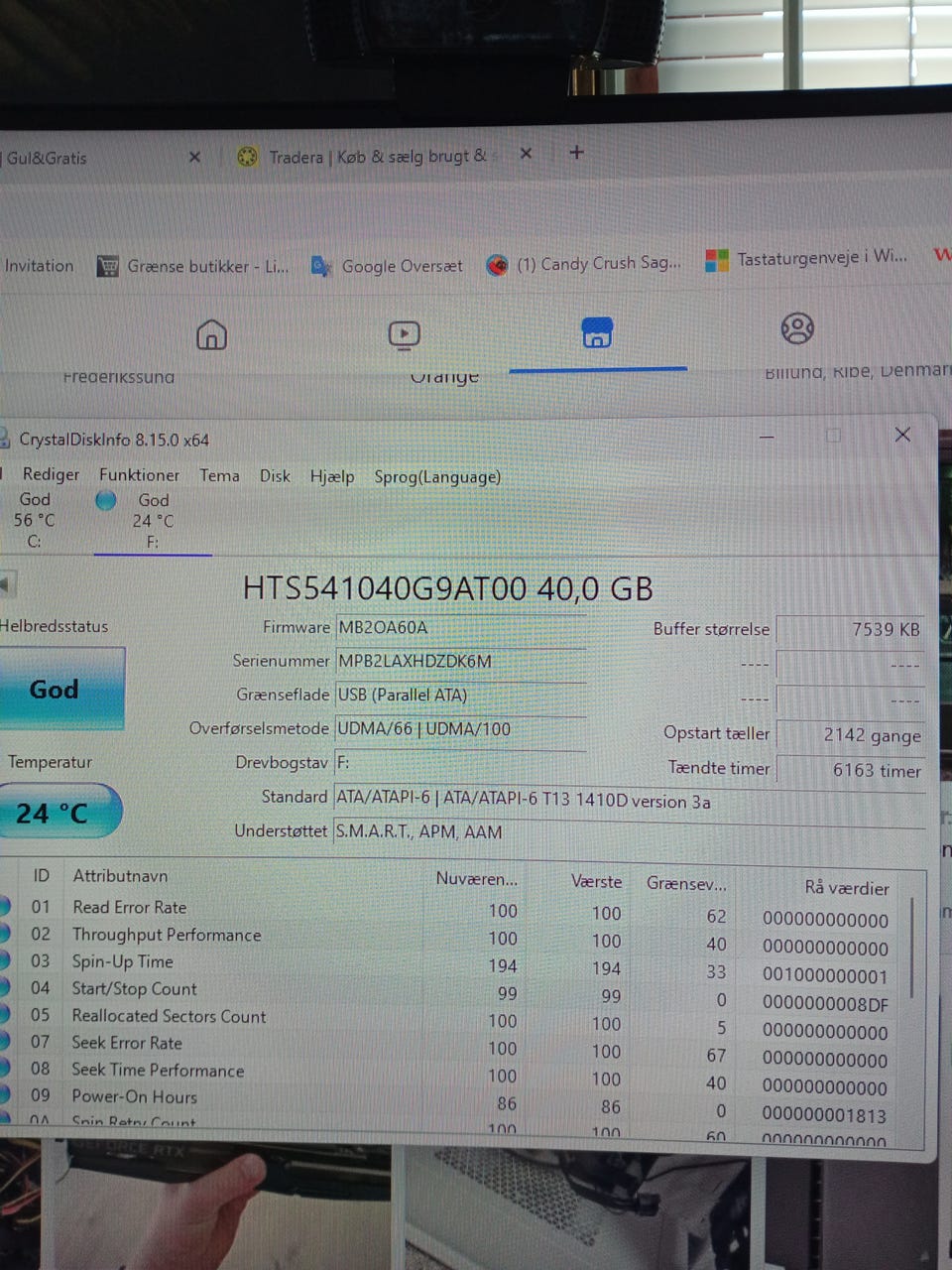Open the Rediger menu in CrystalDiskInfo

pos(51,474)
